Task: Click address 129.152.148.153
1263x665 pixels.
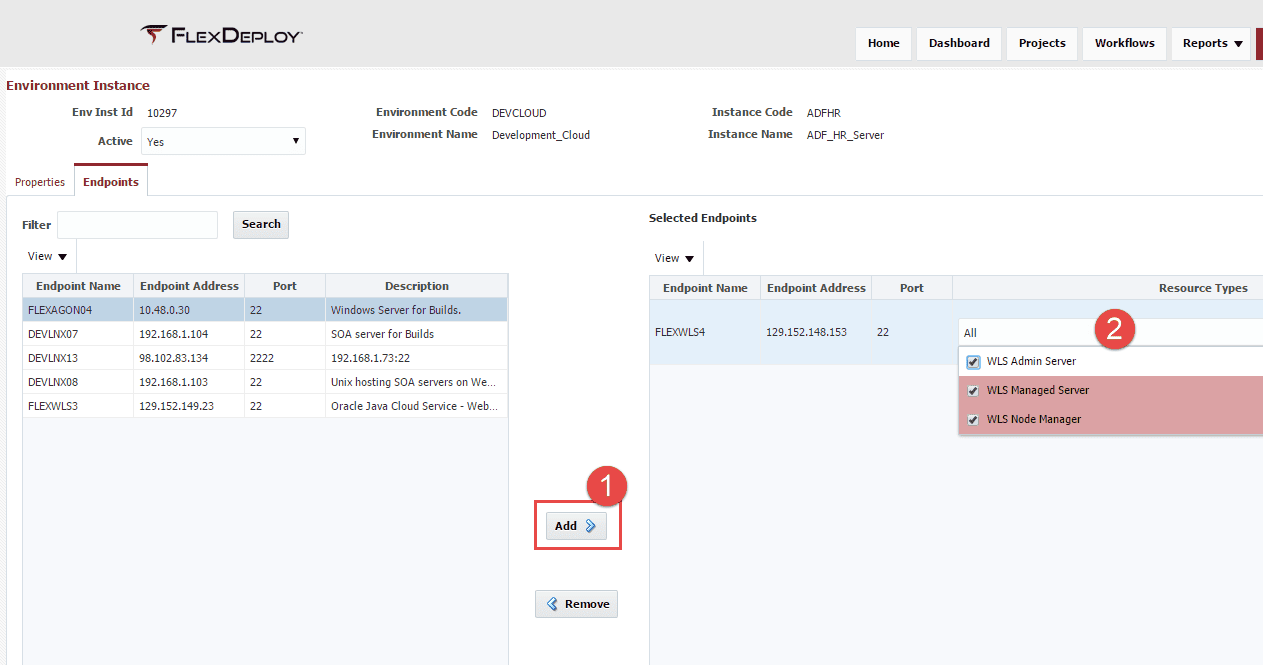Action: 806,332
